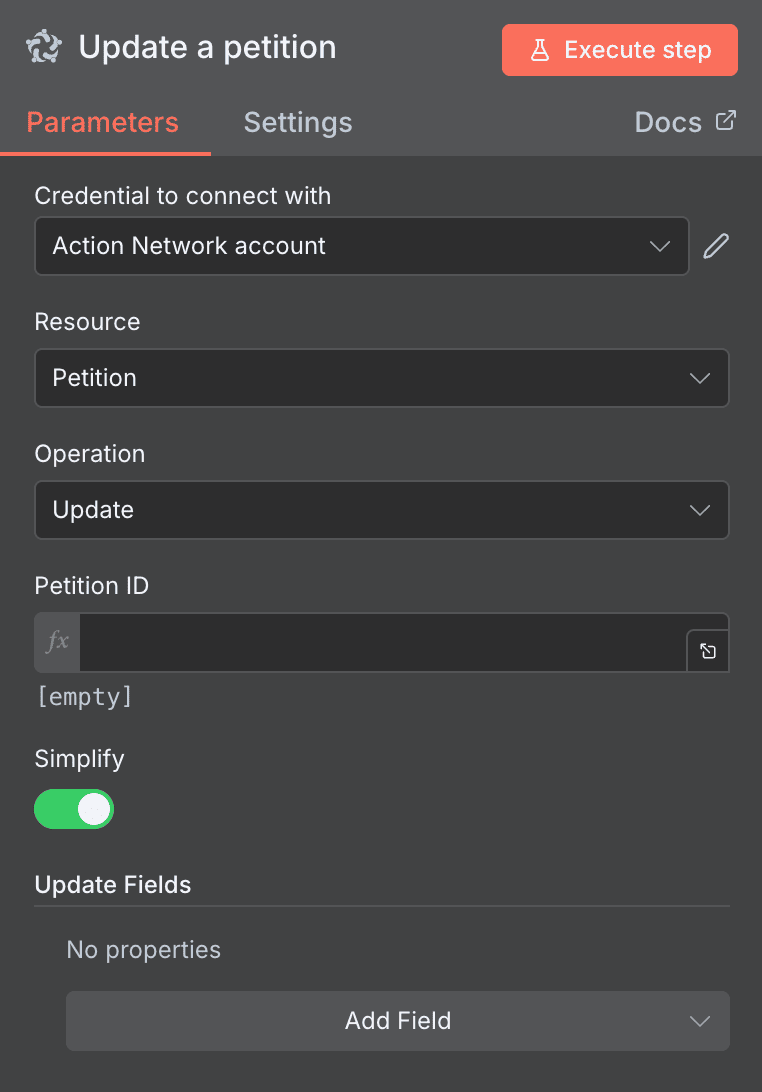This screenshot has width=762, height=1092.
Task: Open the credential dropdown for Action Network account
Action: [361, 246]
